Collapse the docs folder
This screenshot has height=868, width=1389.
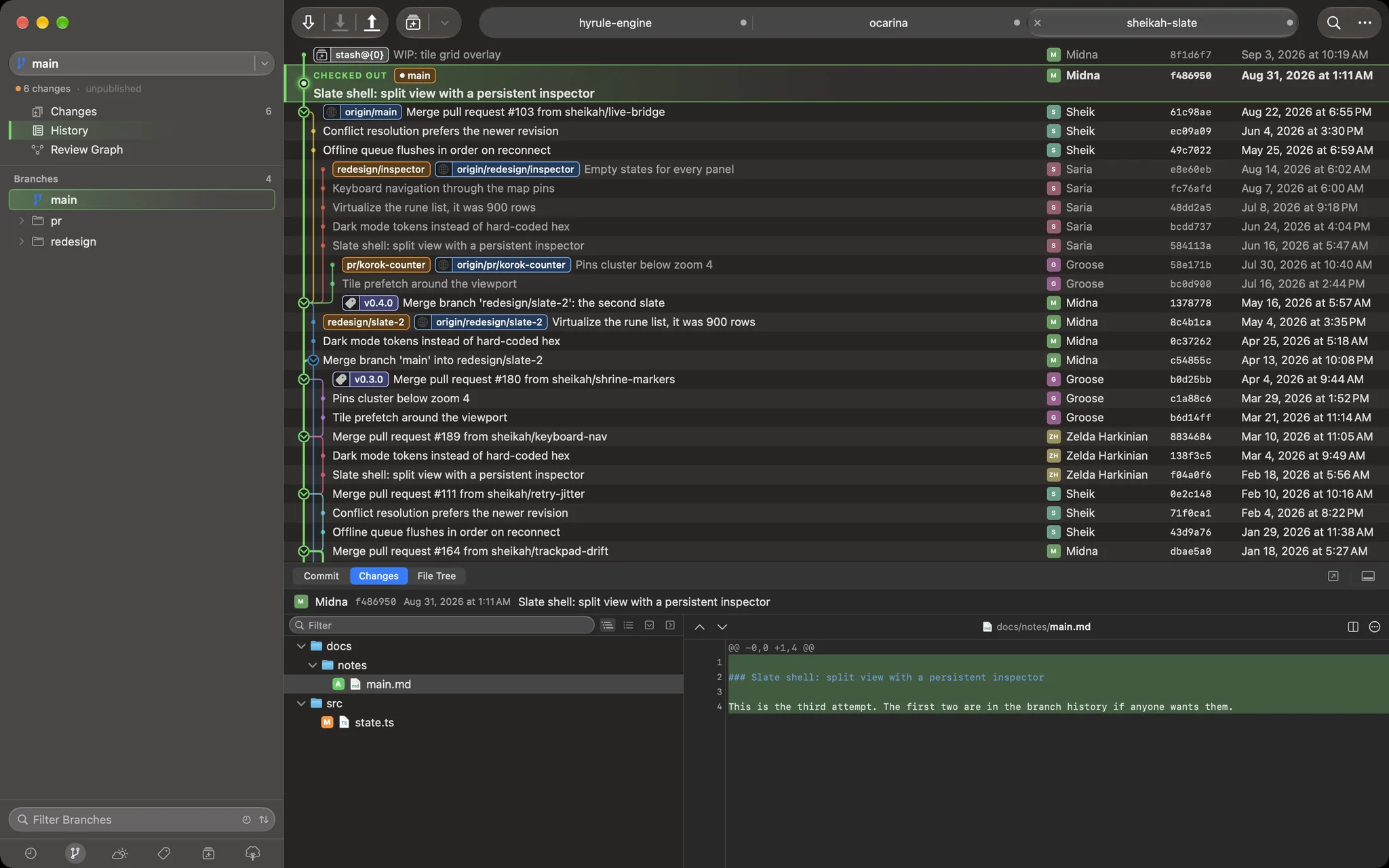(x=301, y=646)
